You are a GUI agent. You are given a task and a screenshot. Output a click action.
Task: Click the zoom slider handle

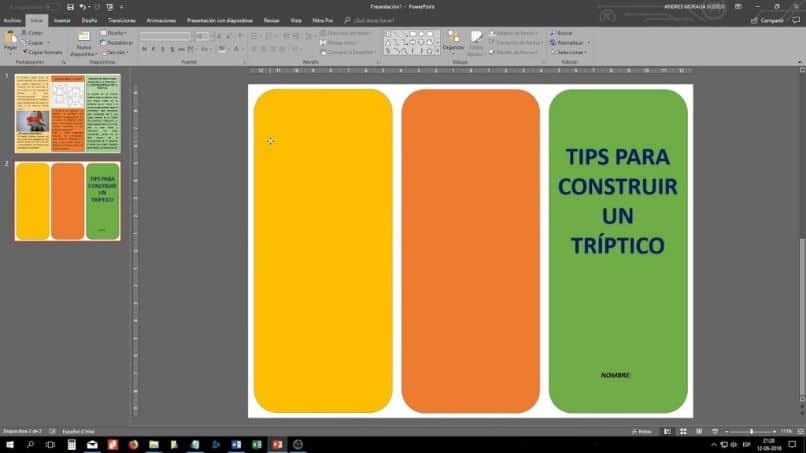(751, 431)
